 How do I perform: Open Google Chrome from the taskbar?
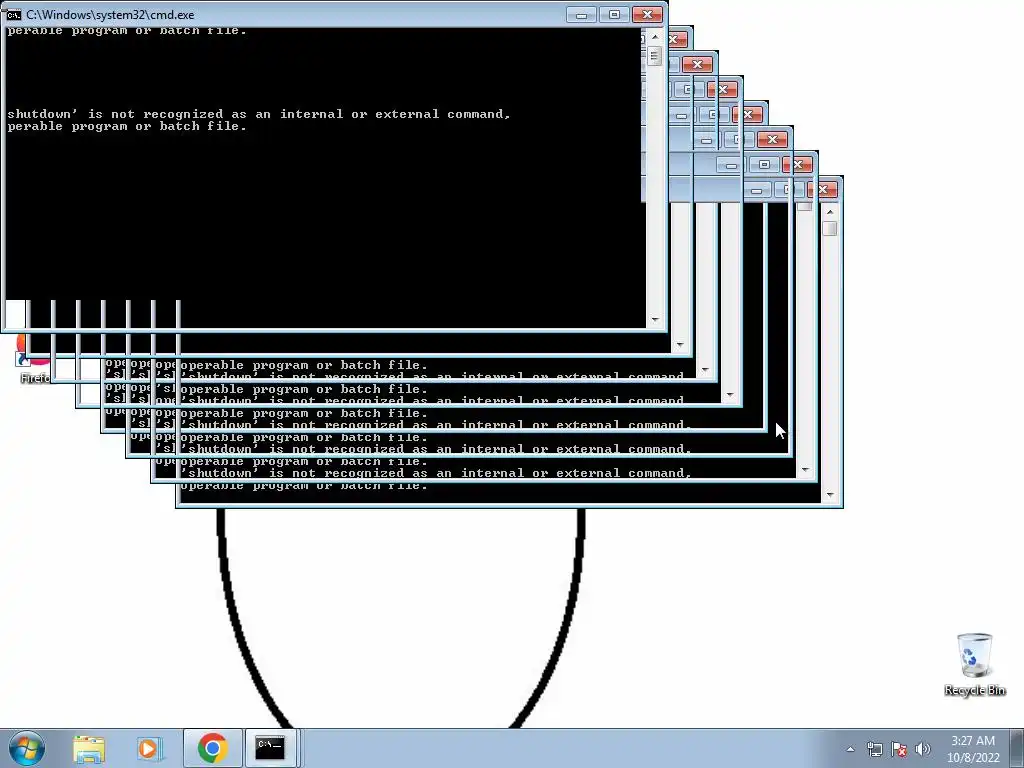pyautogui.click(x=212, y=748)
